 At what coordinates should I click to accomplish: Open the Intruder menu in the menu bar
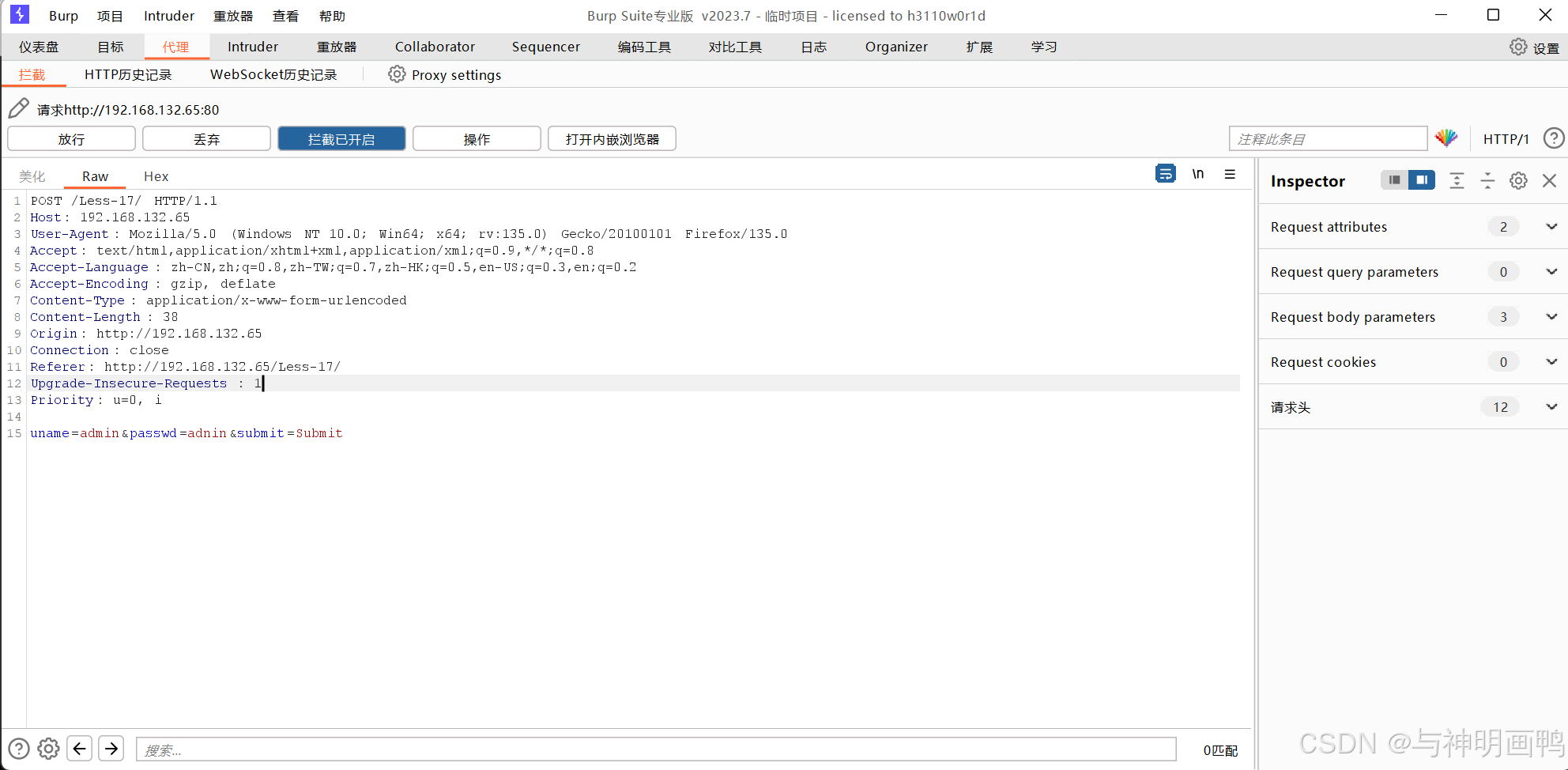169,16
